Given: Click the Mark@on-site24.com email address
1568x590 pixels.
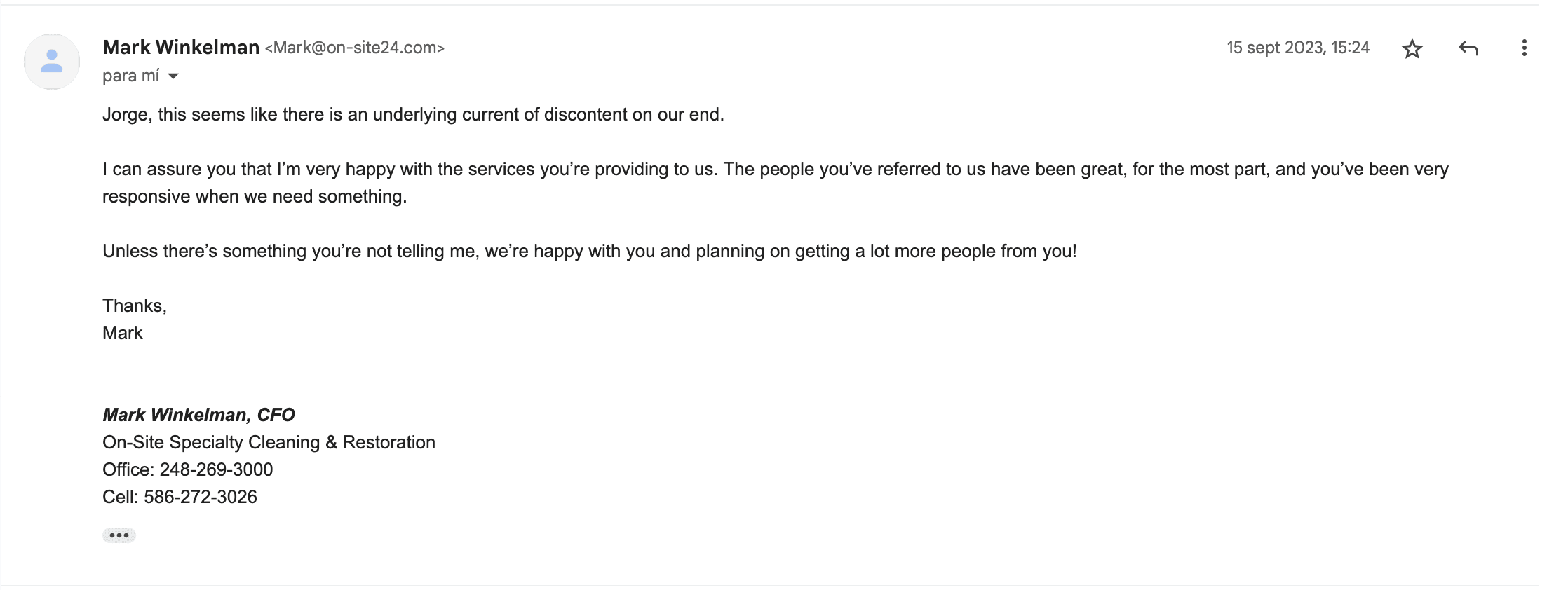Looking at the screenshot, I should click(355, 48).
